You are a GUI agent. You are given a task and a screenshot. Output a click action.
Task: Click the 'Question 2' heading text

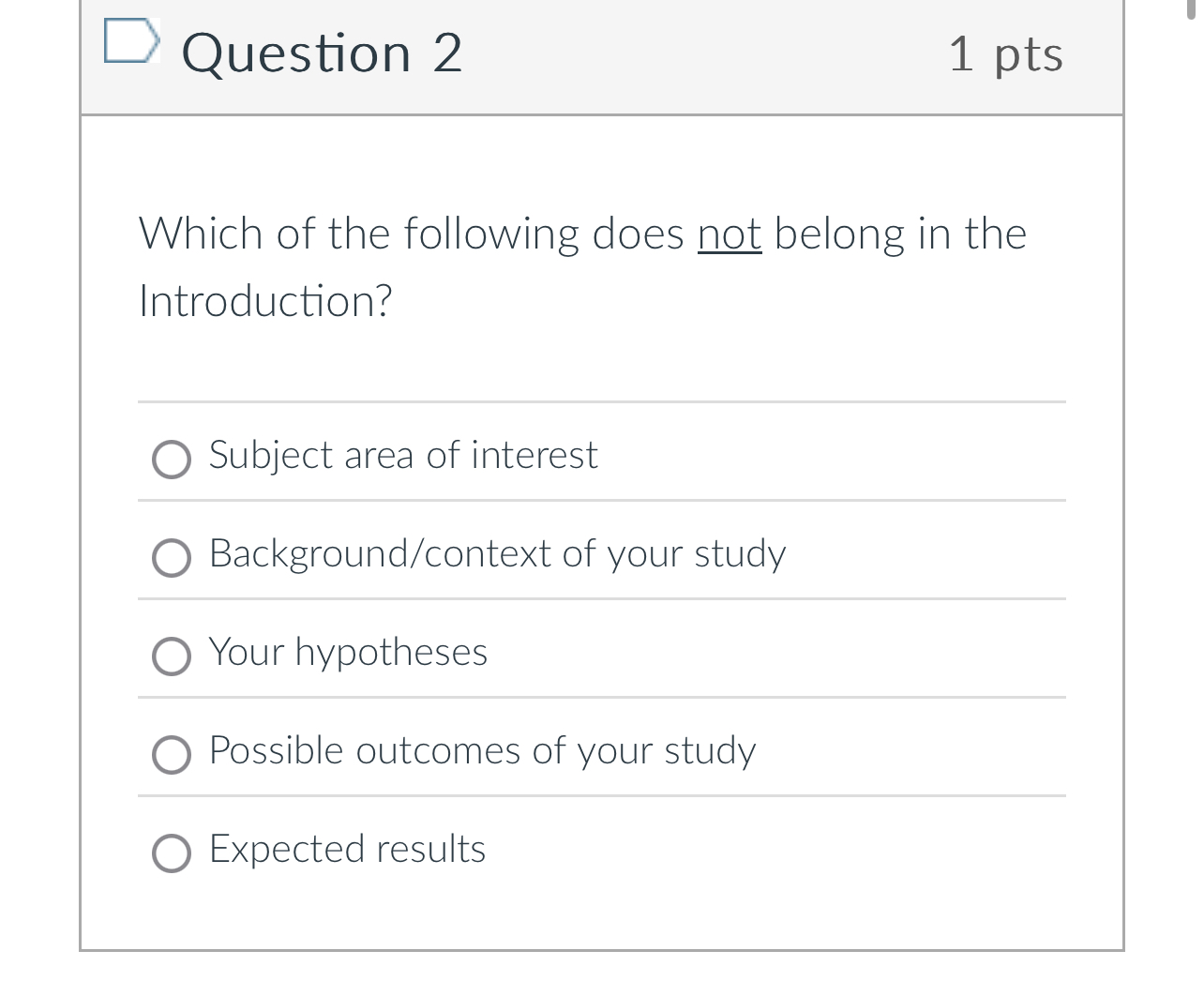click(323, 53)
